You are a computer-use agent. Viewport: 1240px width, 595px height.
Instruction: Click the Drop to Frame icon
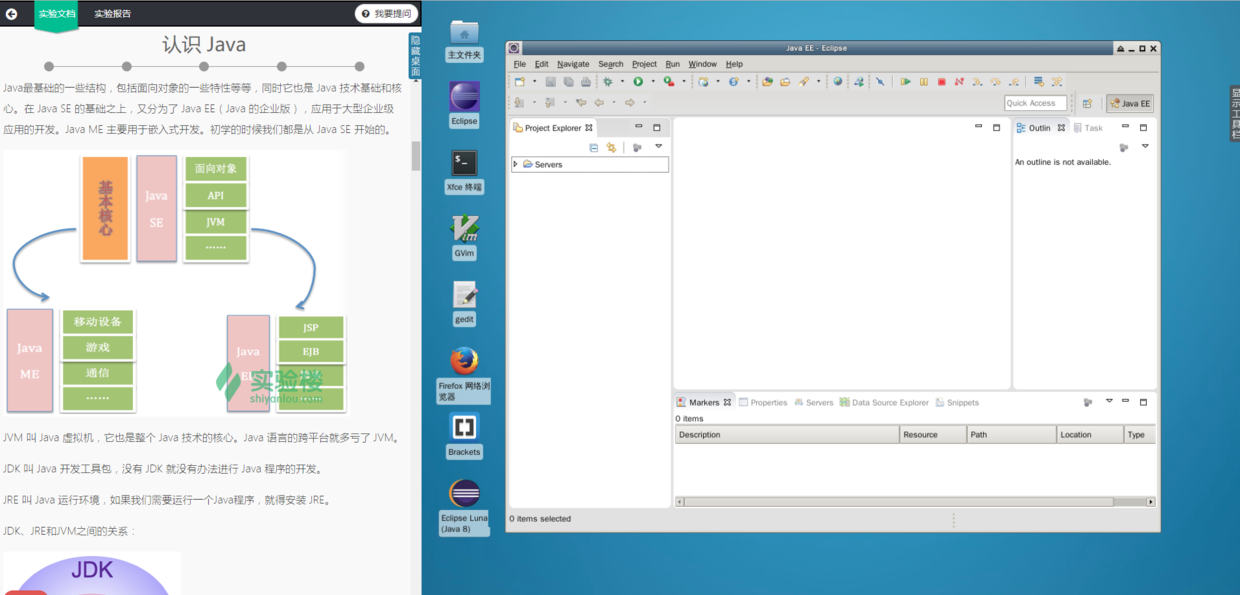1039,82
